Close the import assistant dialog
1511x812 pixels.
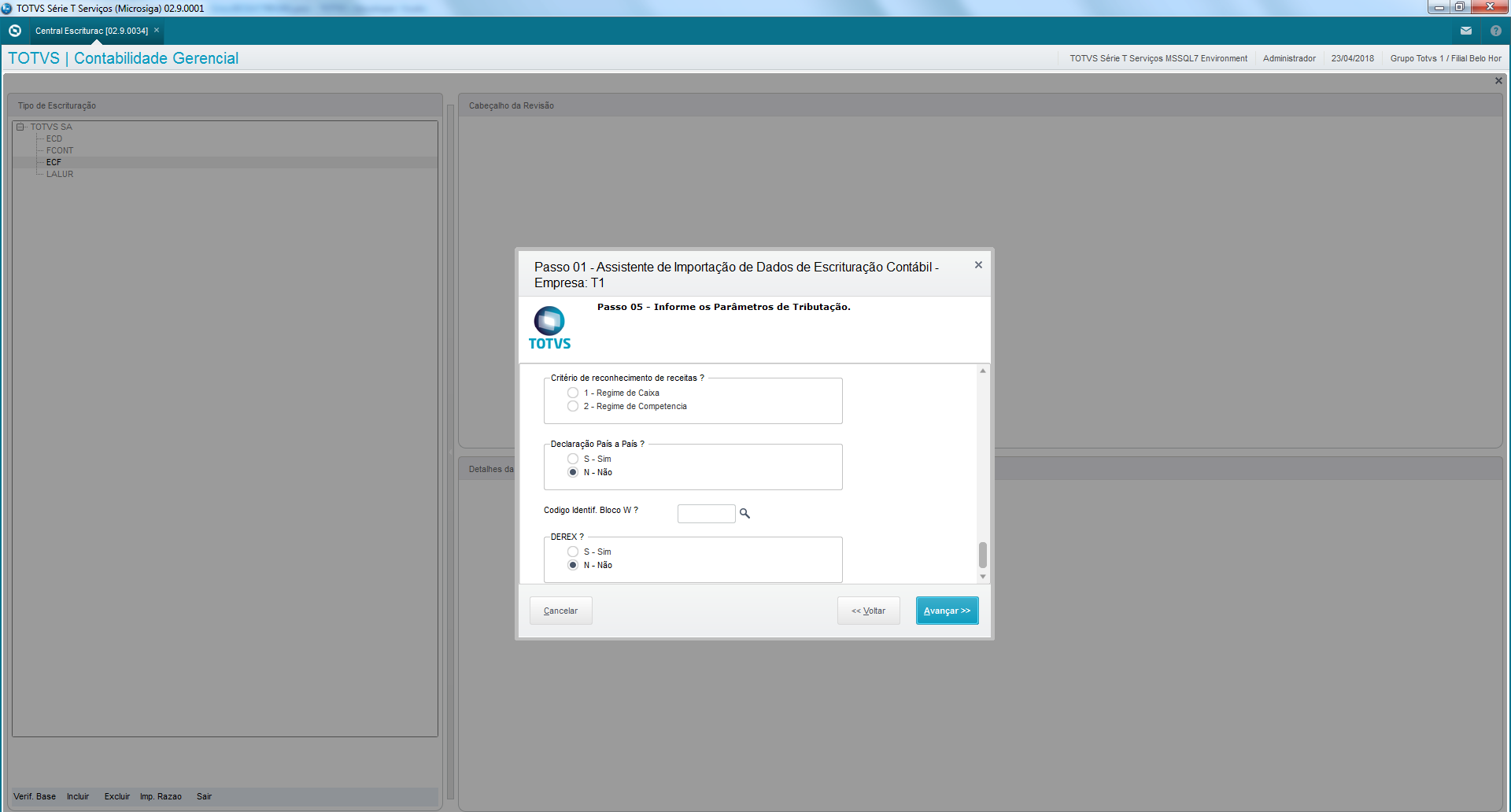(978, 265)
